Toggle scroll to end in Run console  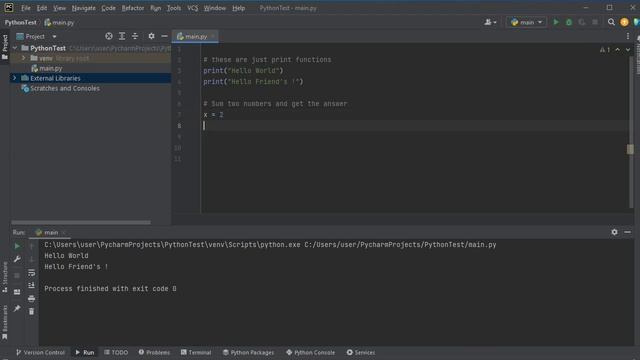[31, 285]
